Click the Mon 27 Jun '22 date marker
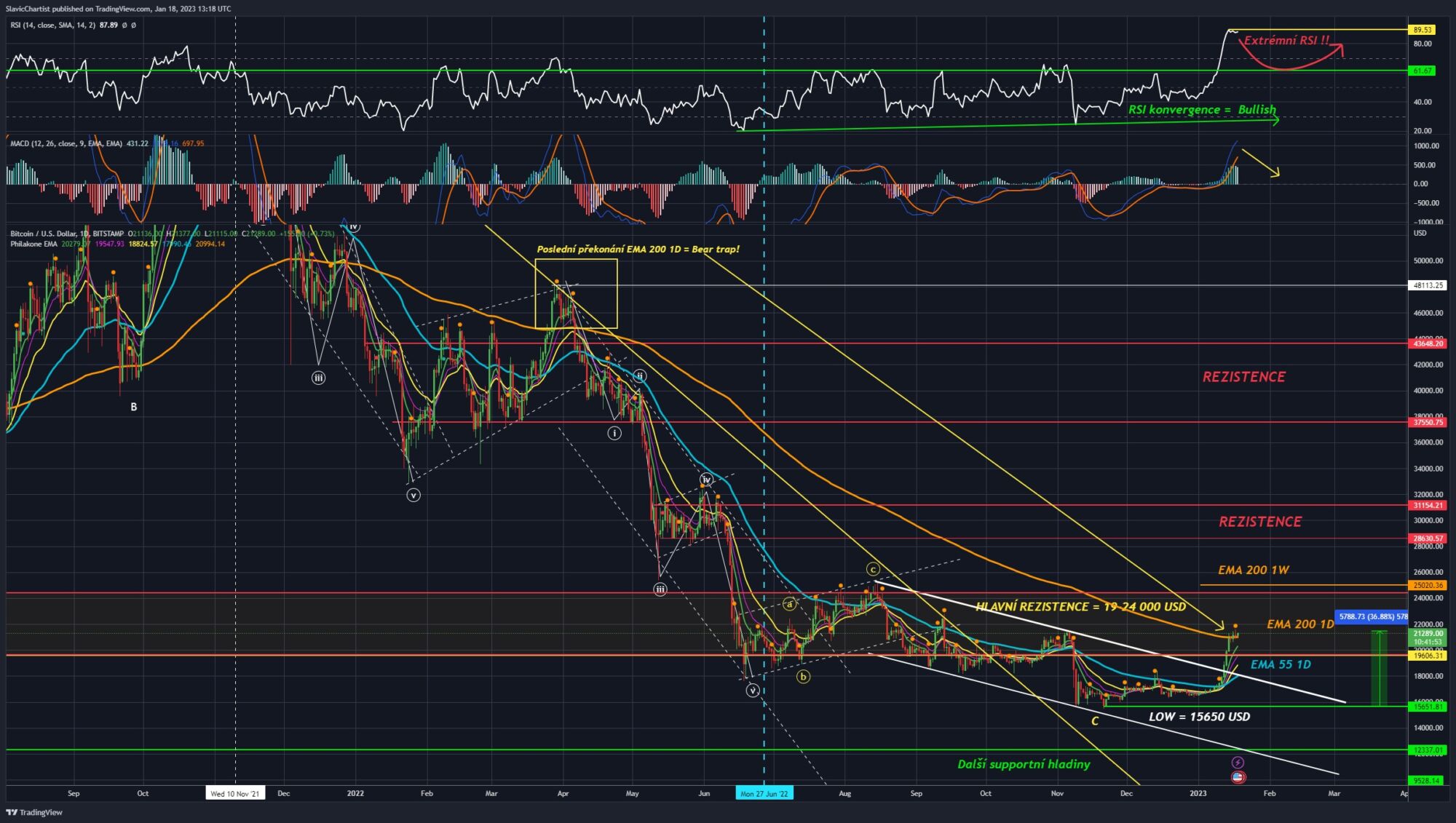This screenshot has height=823, width=1456. click(764, 793)
